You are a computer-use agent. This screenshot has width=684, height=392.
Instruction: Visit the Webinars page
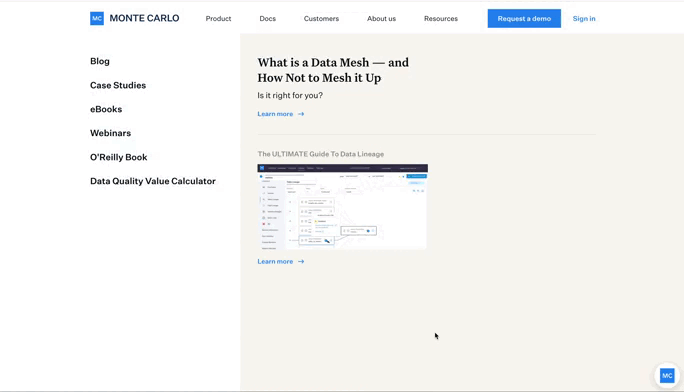(x=110, y=133)
